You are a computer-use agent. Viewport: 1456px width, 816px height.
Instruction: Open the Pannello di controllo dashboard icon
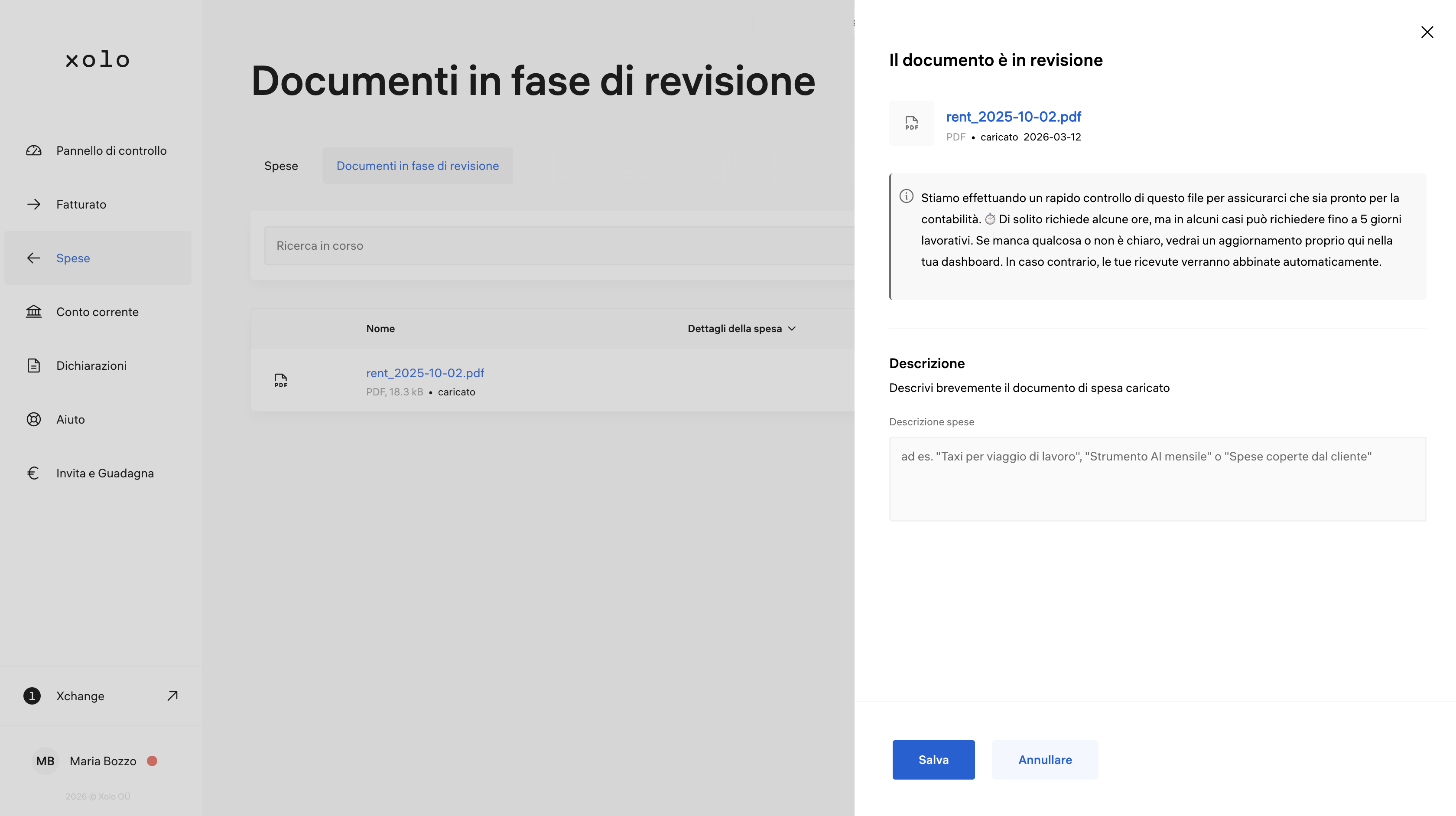pyautogui.click(x=33, y=150)
